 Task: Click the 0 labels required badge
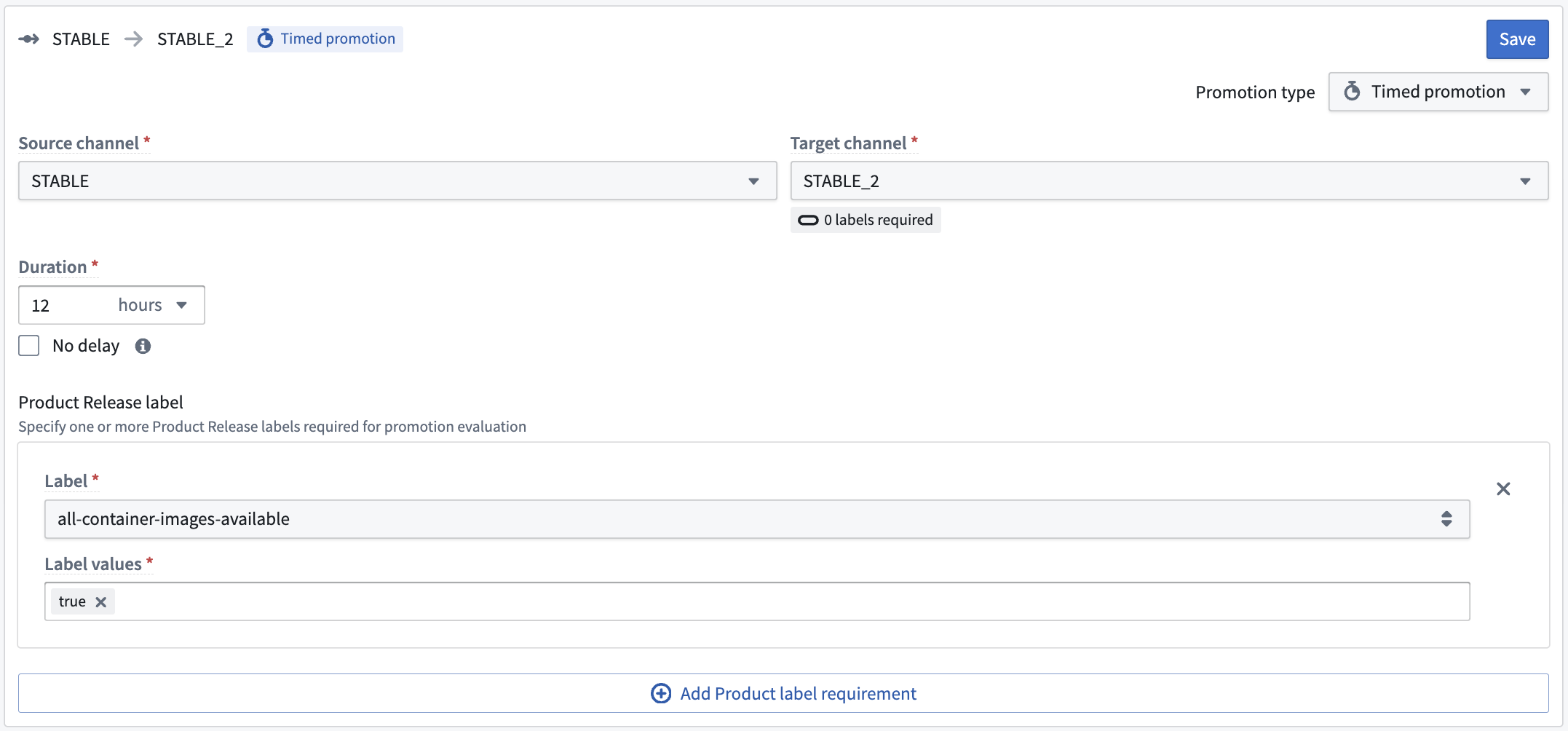click(866, 220)
